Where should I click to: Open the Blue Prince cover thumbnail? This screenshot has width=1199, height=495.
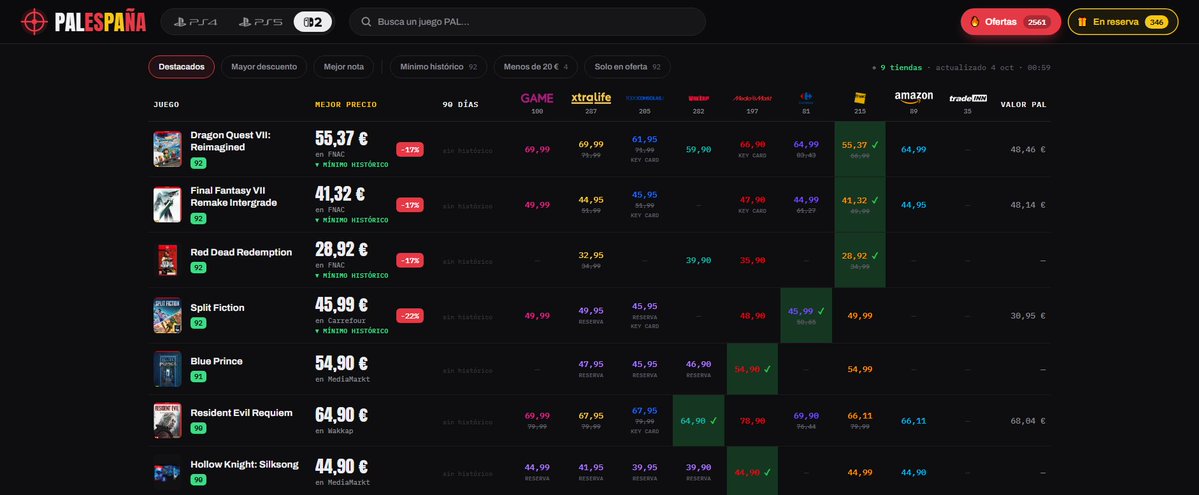pos(167,369)
